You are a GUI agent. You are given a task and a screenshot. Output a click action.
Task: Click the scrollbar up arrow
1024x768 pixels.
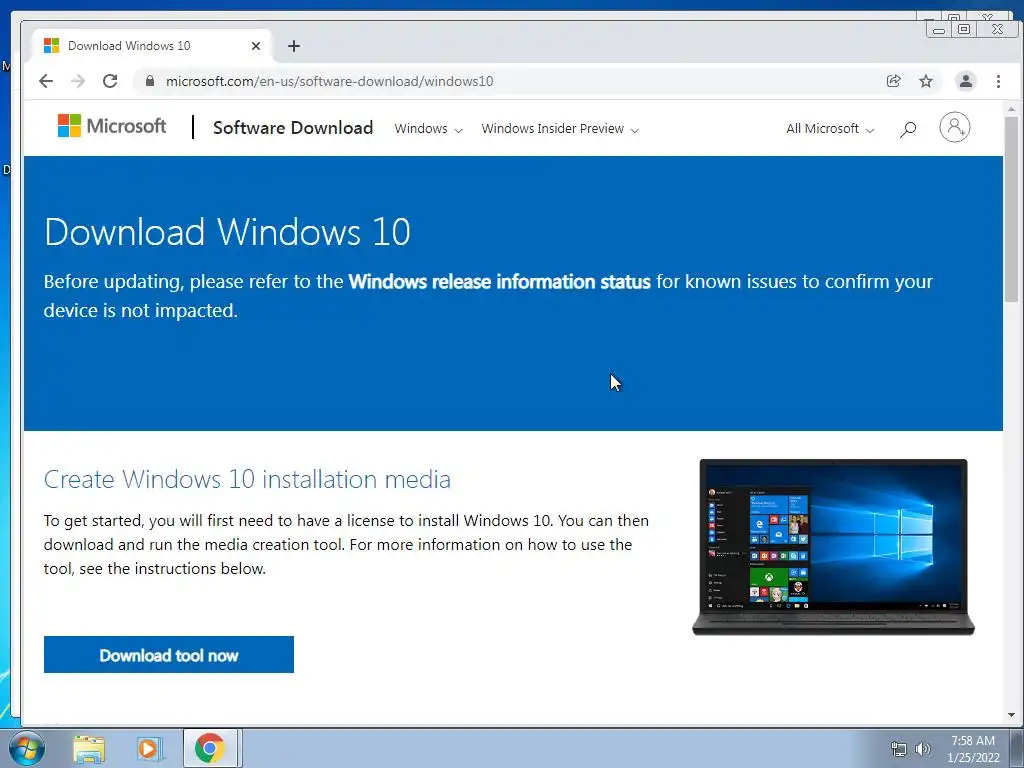[x=1011, y=109]
